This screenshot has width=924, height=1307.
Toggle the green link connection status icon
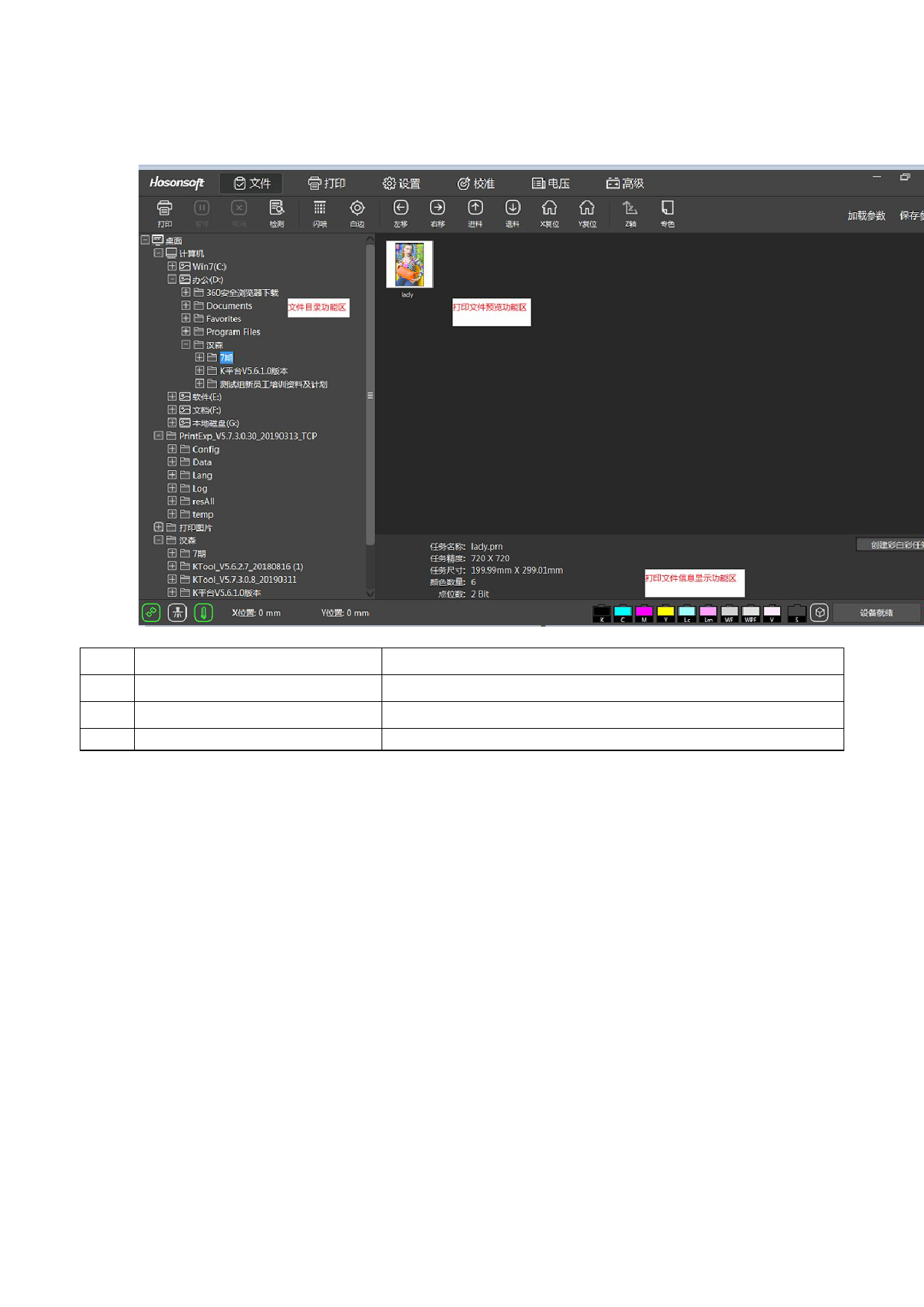pyautogui.click(x=151, y=613)
